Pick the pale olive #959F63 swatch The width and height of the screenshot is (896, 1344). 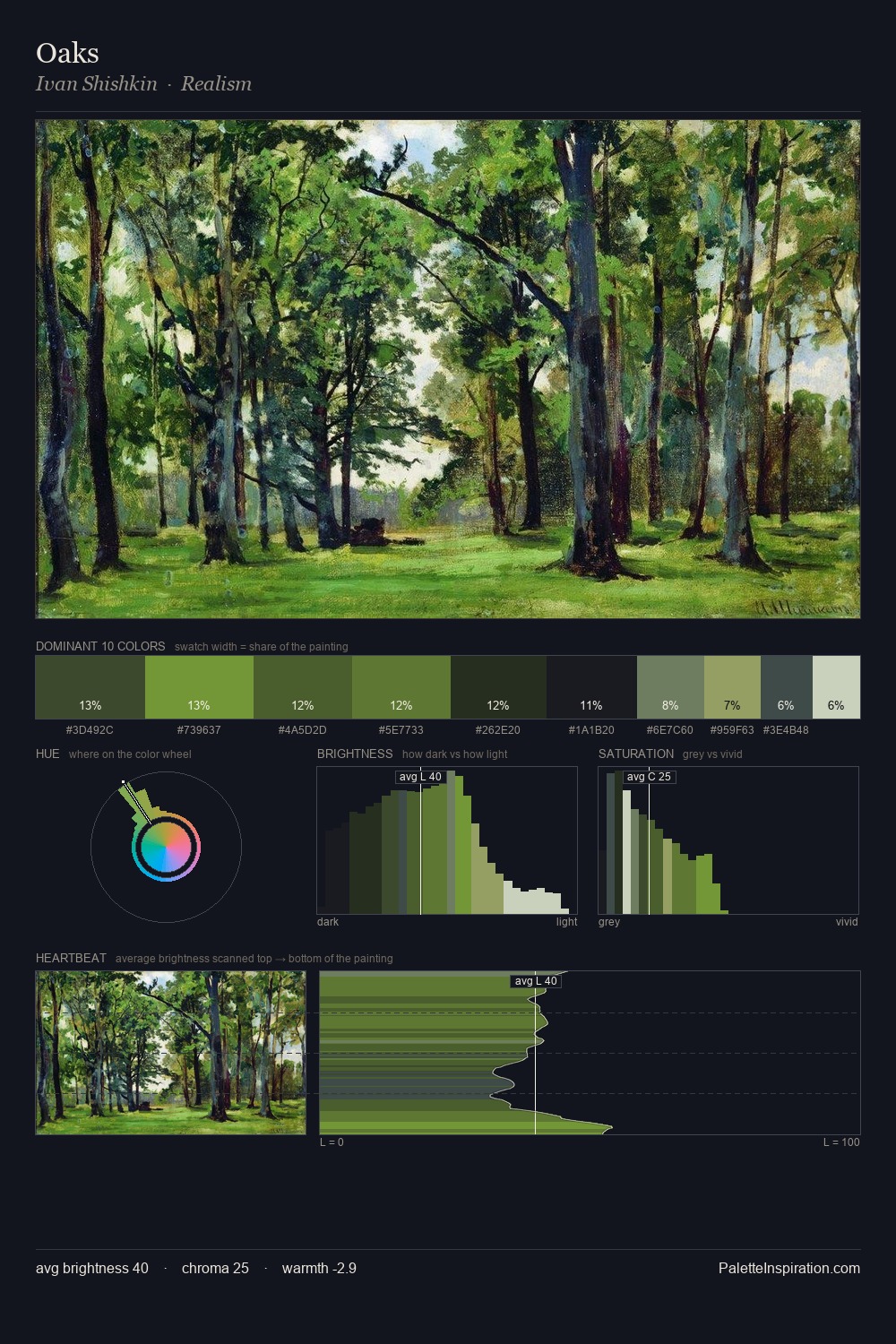732,687
